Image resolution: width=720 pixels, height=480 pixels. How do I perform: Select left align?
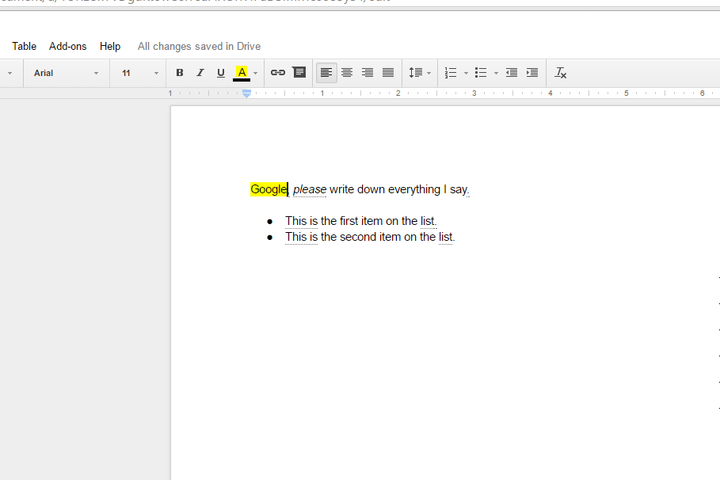pyautogui.click(x=326, y=73)
